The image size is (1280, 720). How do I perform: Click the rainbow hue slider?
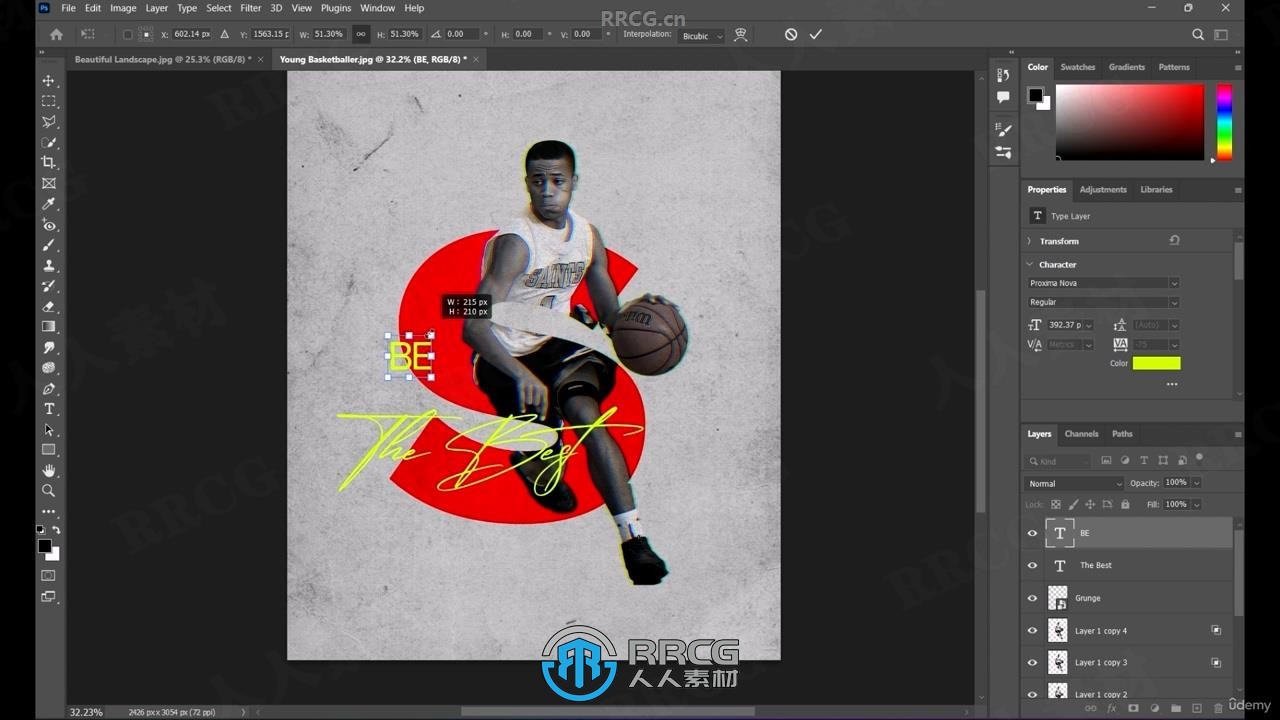[x=1223, y=122]
